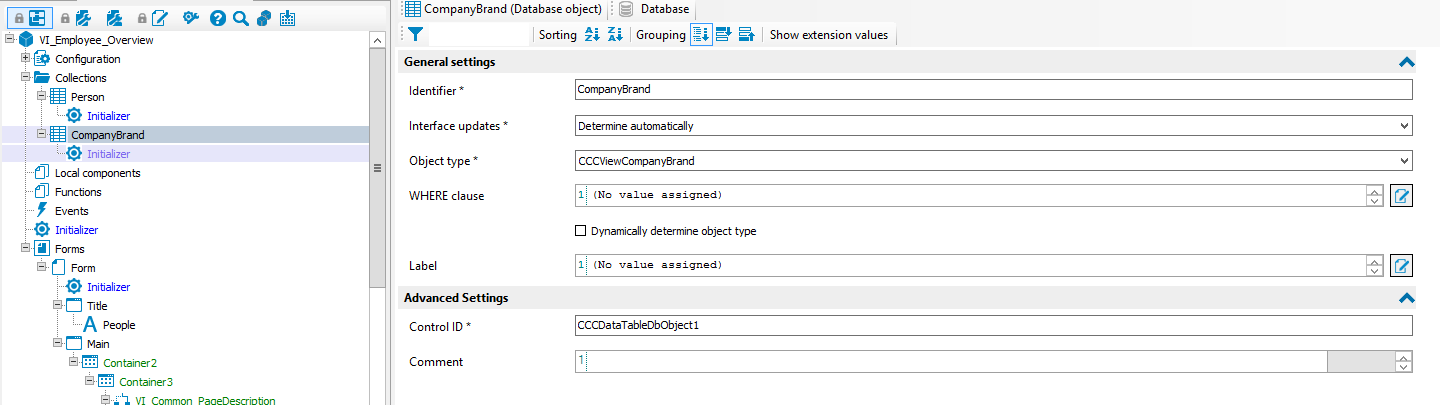Collapse the General settings section
This screenshot has width=1440, height=405.
coord(1406,62)
